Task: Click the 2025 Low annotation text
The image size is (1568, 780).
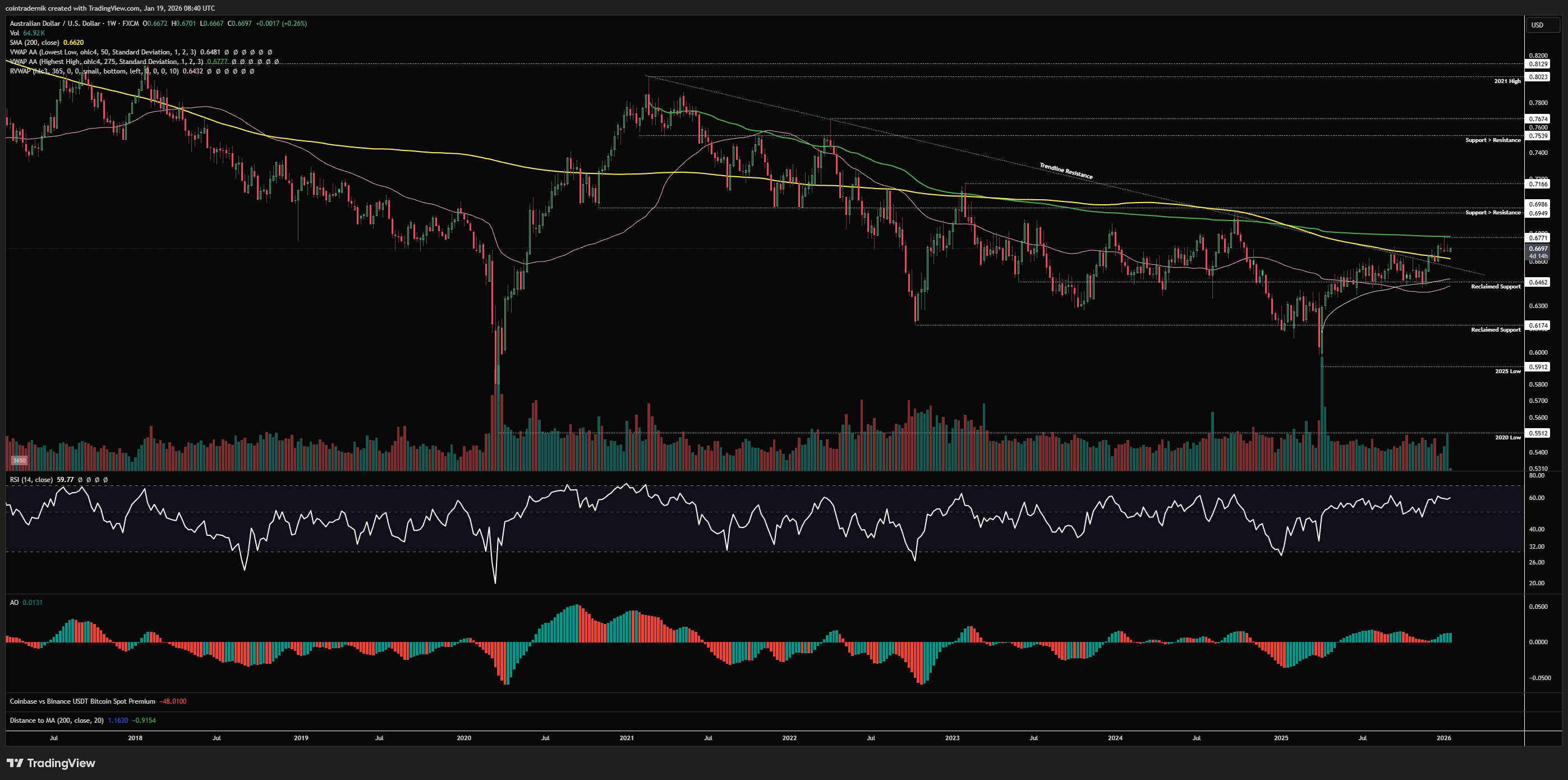Action: pyautogui.click(x=1508, y=371)
